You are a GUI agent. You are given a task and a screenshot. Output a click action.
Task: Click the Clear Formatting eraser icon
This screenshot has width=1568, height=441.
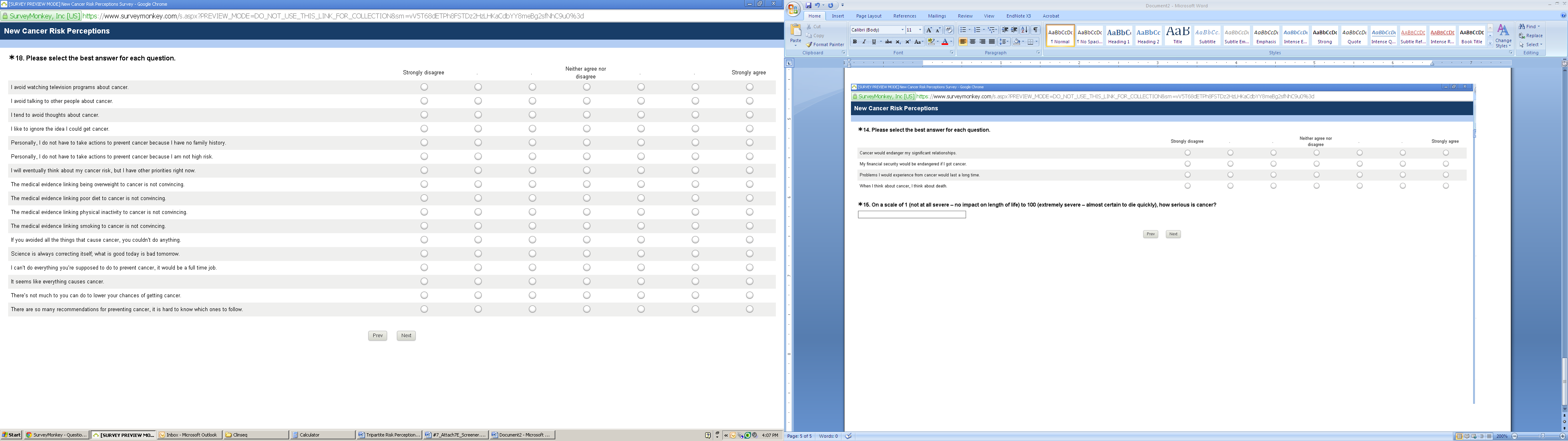point(949,30)
